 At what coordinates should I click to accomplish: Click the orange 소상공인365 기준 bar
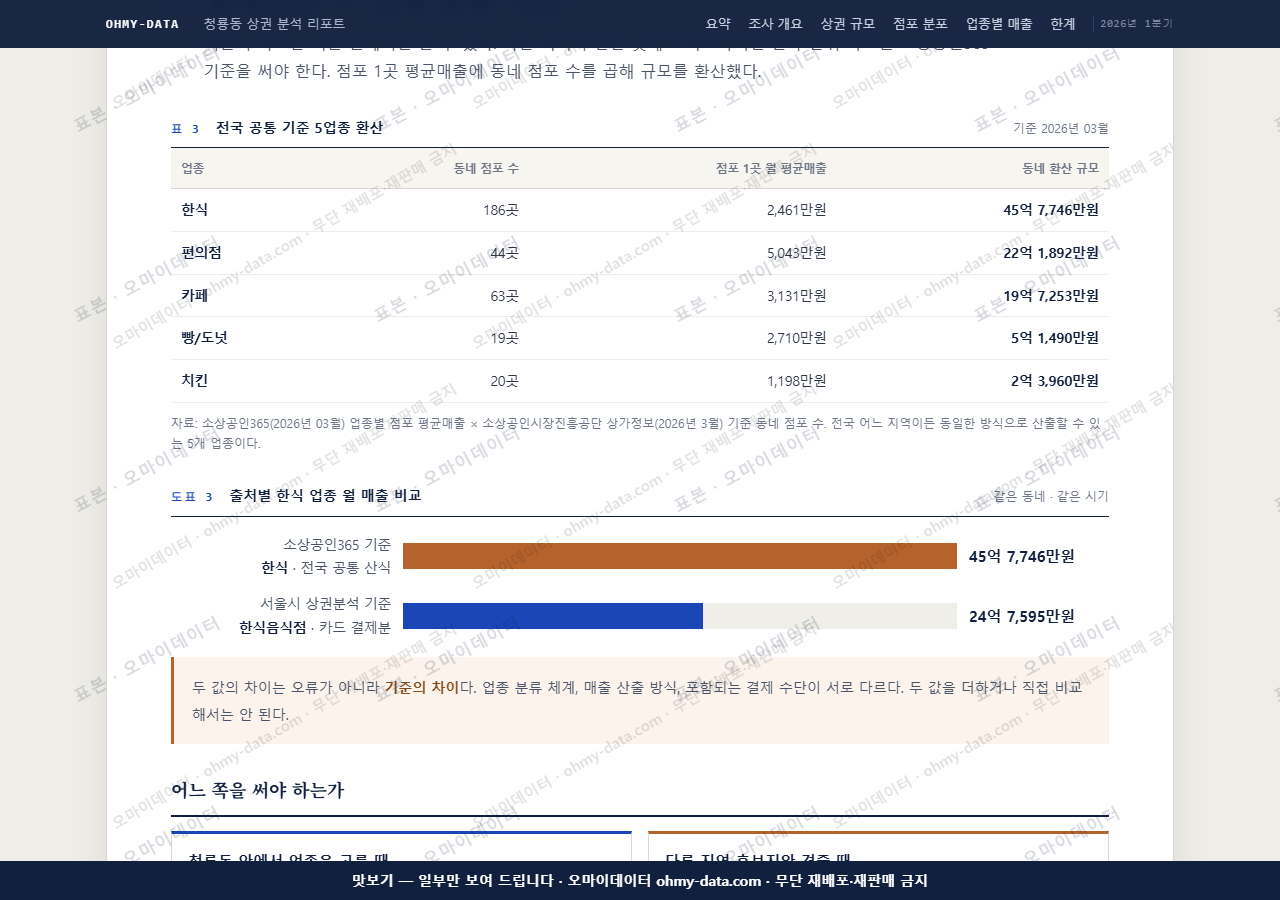(x=680, y=556)
